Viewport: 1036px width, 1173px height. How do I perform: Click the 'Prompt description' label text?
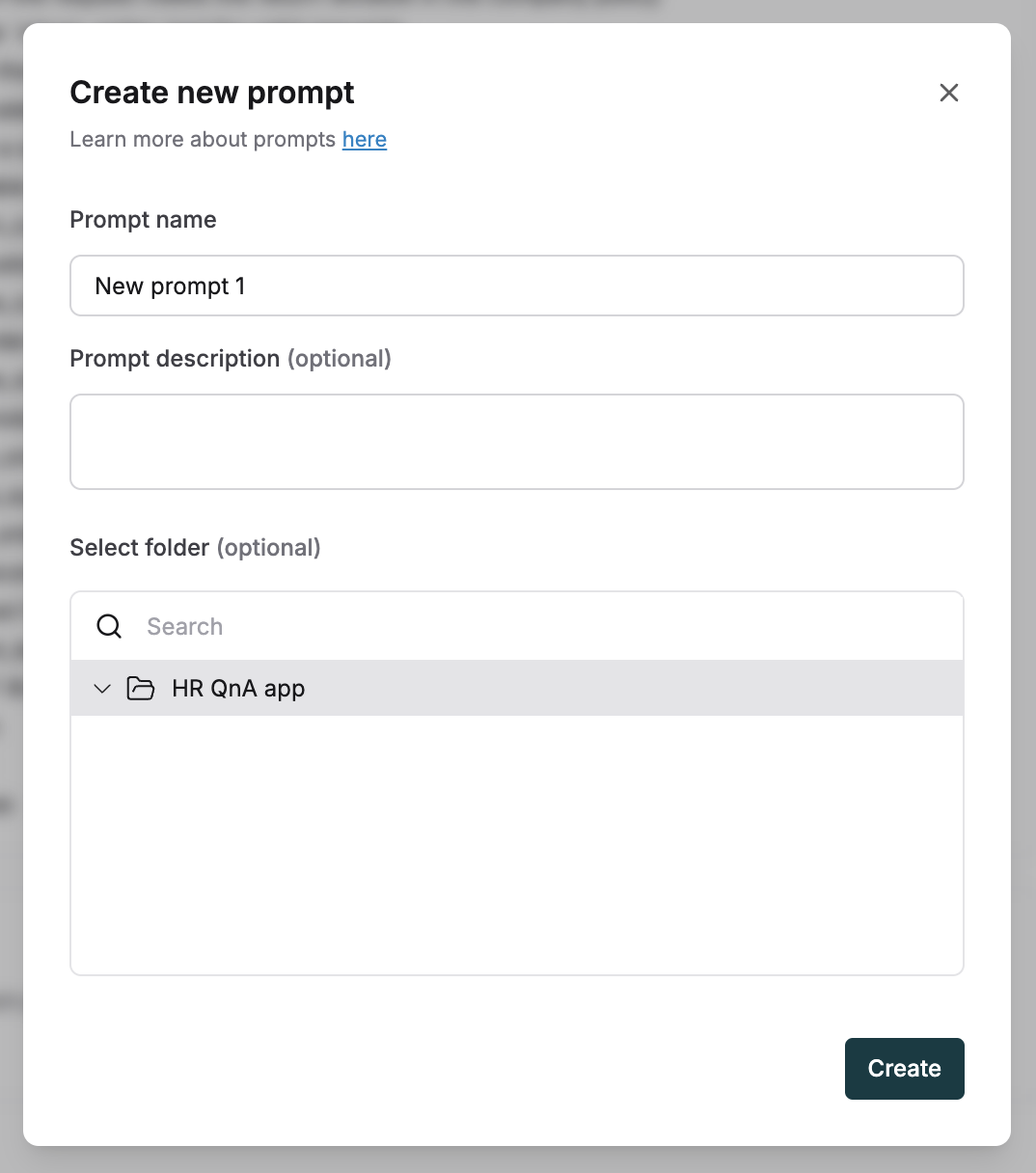pyautogui.click(x=175, y=359)
